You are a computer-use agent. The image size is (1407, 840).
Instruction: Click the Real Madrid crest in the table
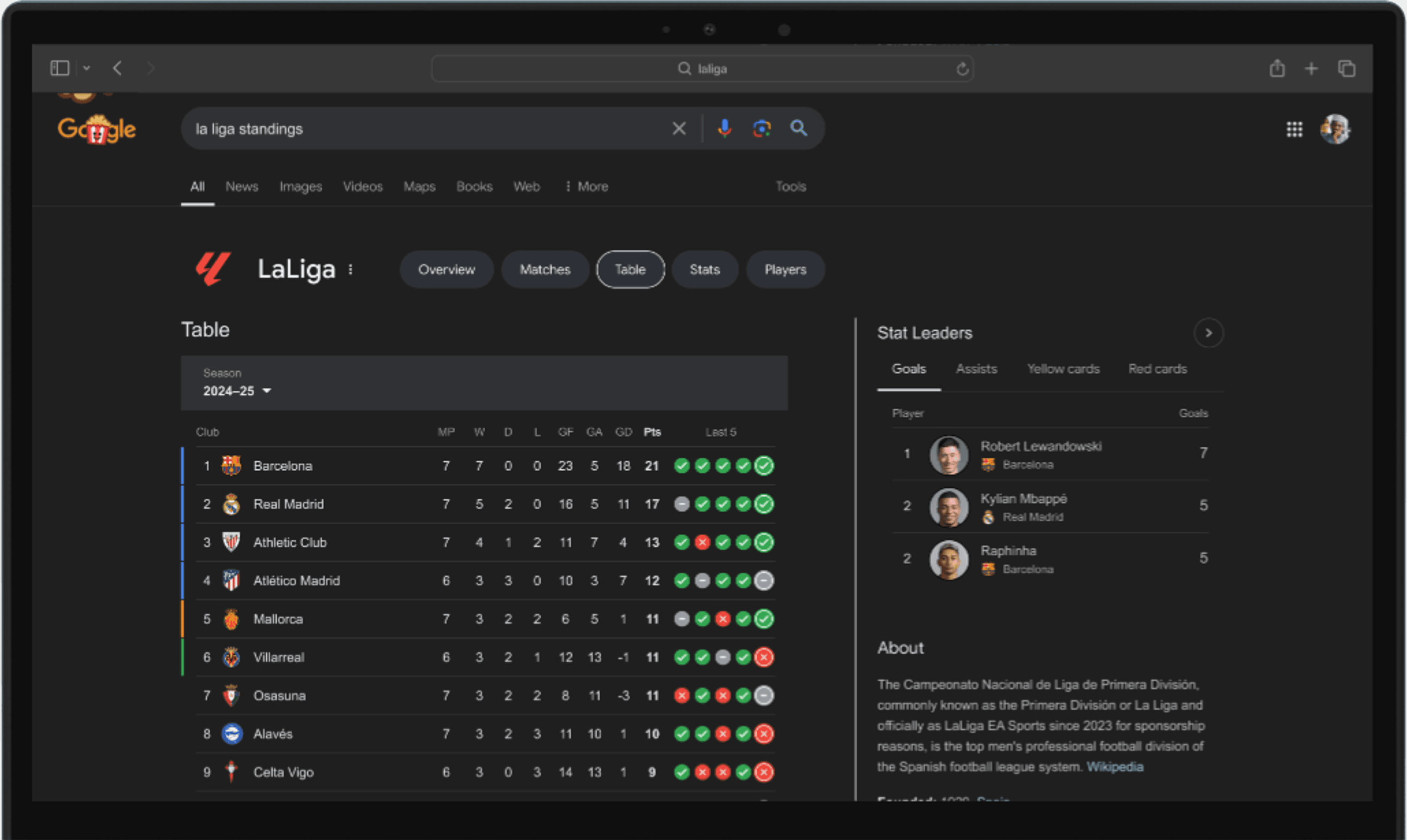231,504
